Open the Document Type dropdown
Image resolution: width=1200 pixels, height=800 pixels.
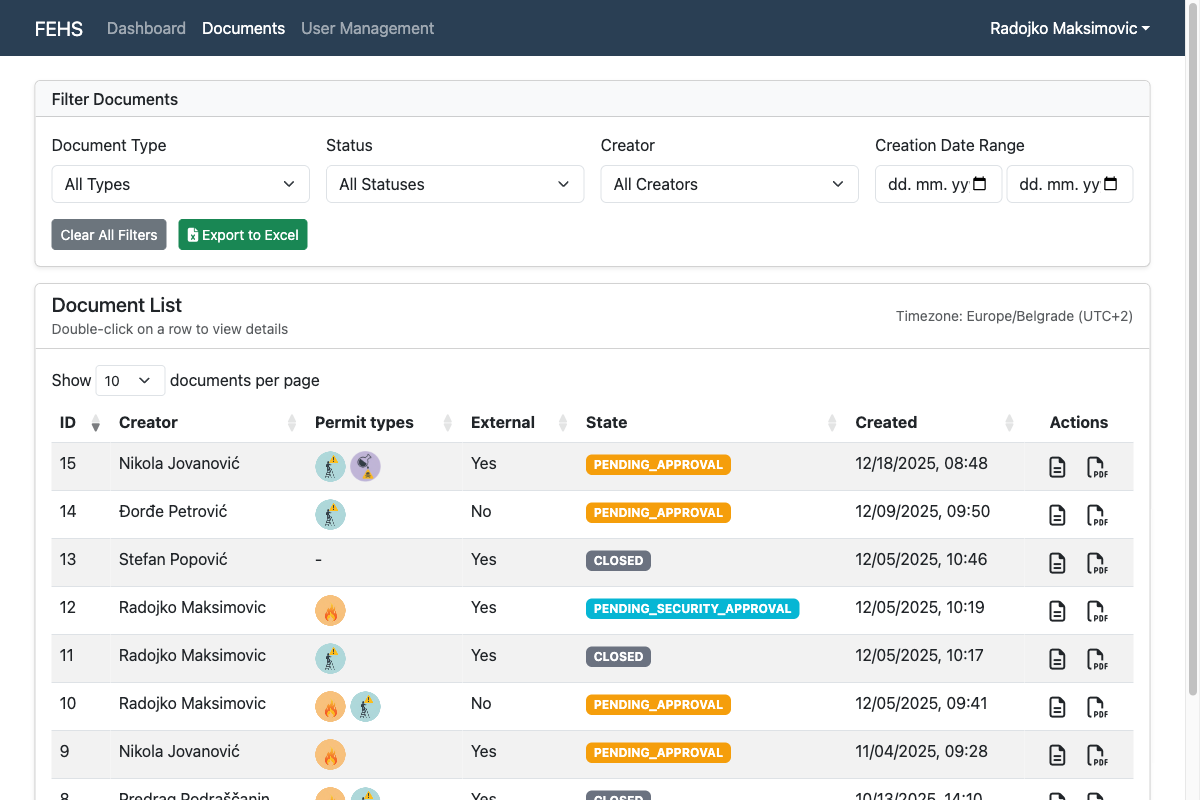(180, 184)
